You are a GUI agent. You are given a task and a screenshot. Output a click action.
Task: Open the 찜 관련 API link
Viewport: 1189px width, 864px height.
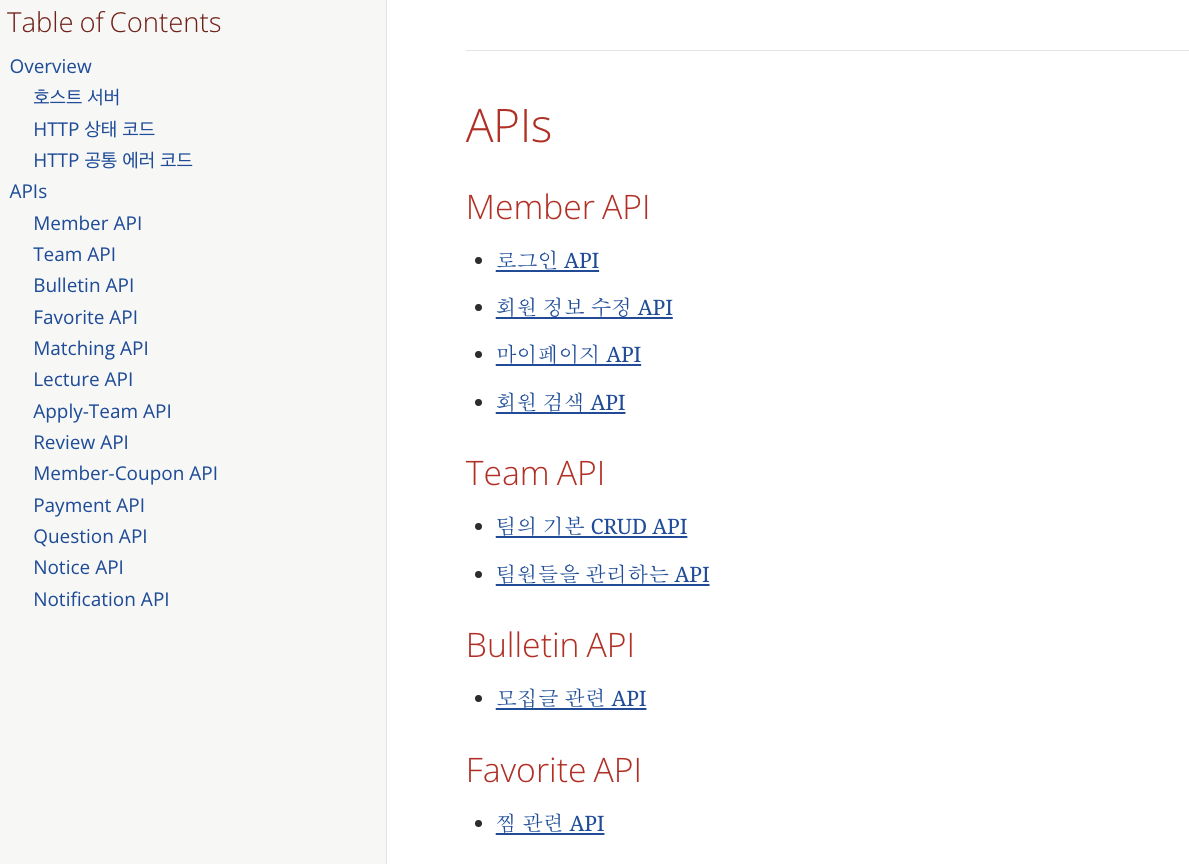[x=550, y=823]
